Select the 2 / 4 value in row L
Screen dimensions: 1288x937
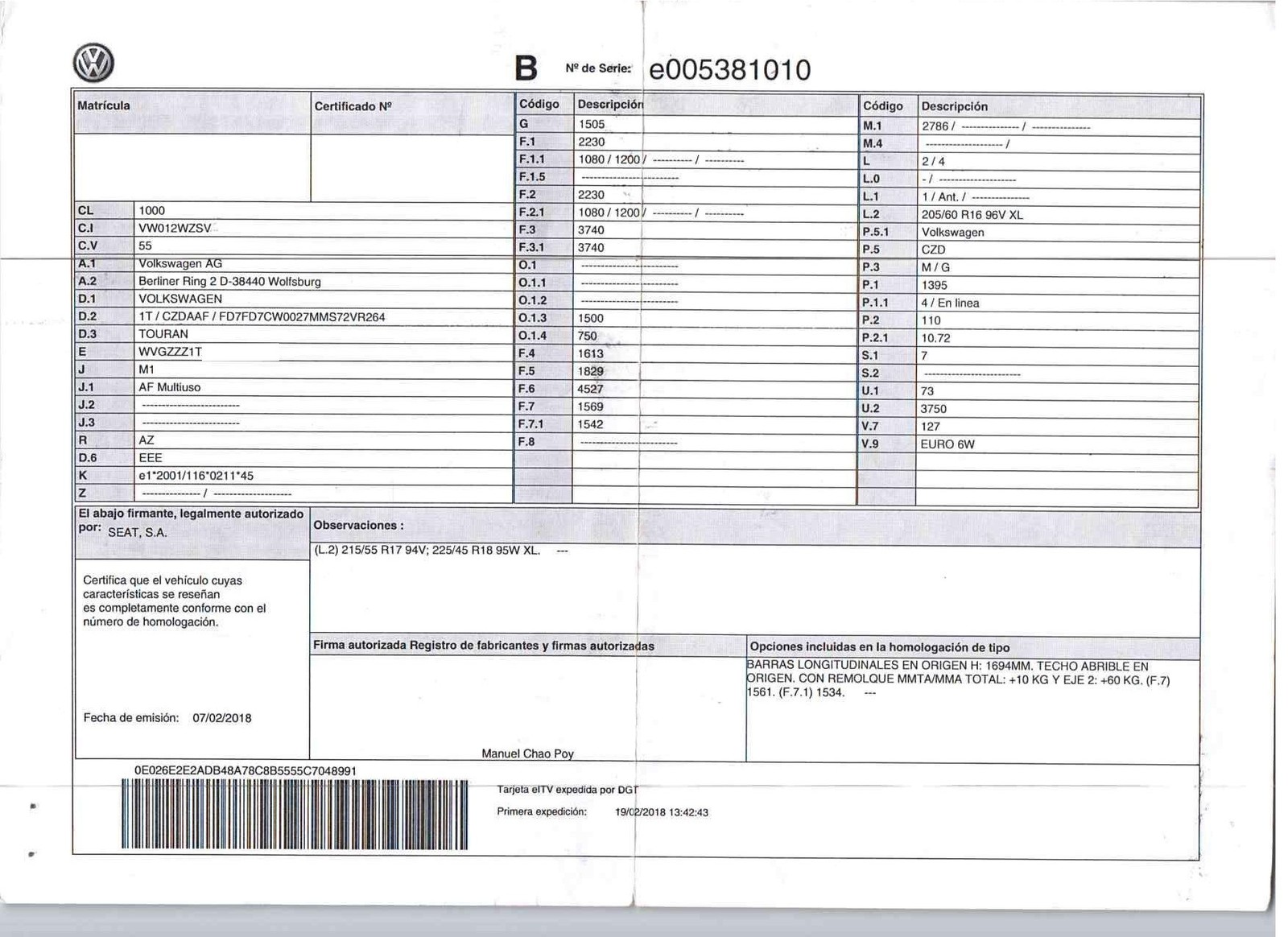coord(934,162)
